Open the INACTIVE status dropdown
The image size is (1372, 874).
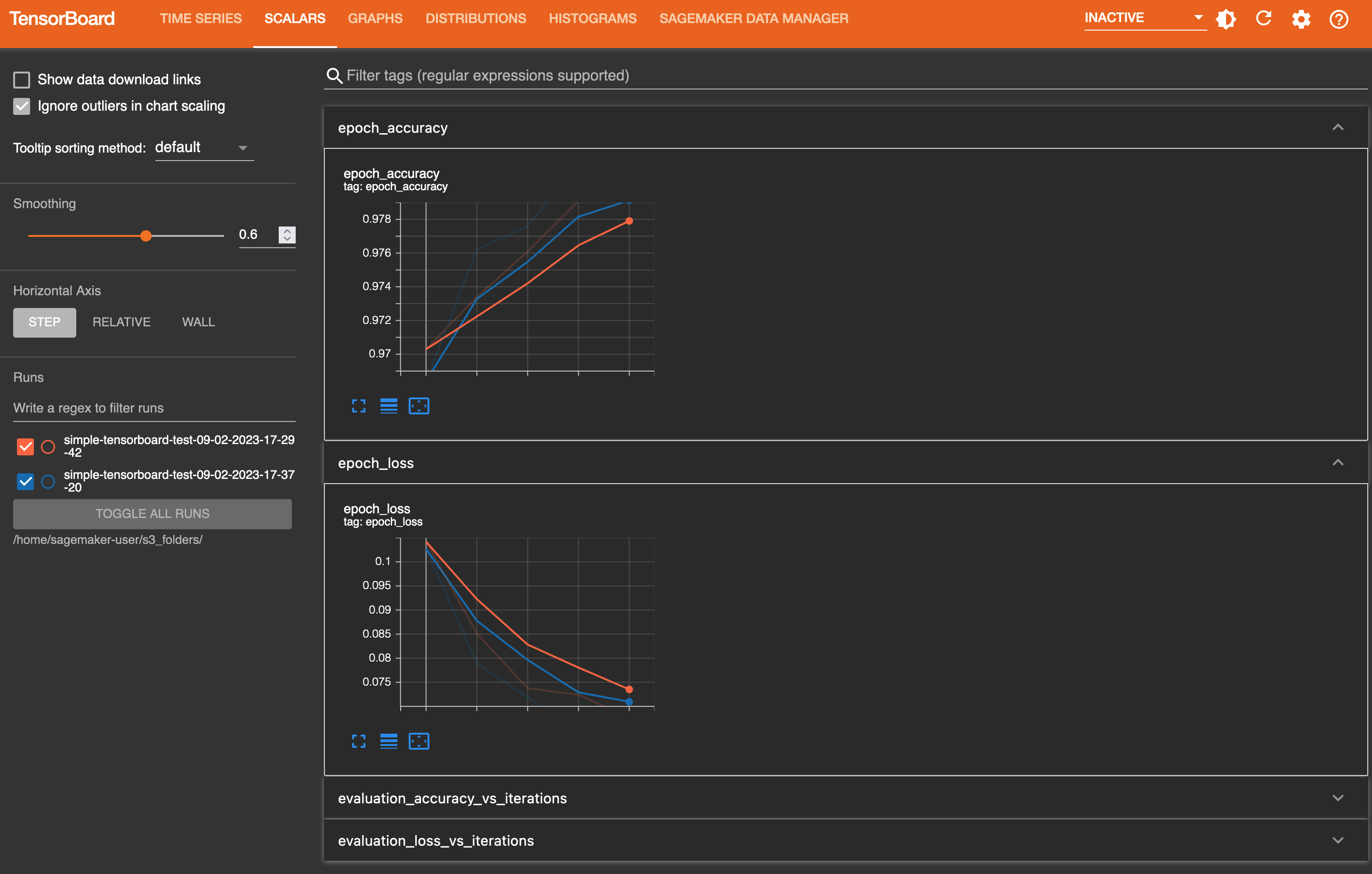[x=1198, y=18]
